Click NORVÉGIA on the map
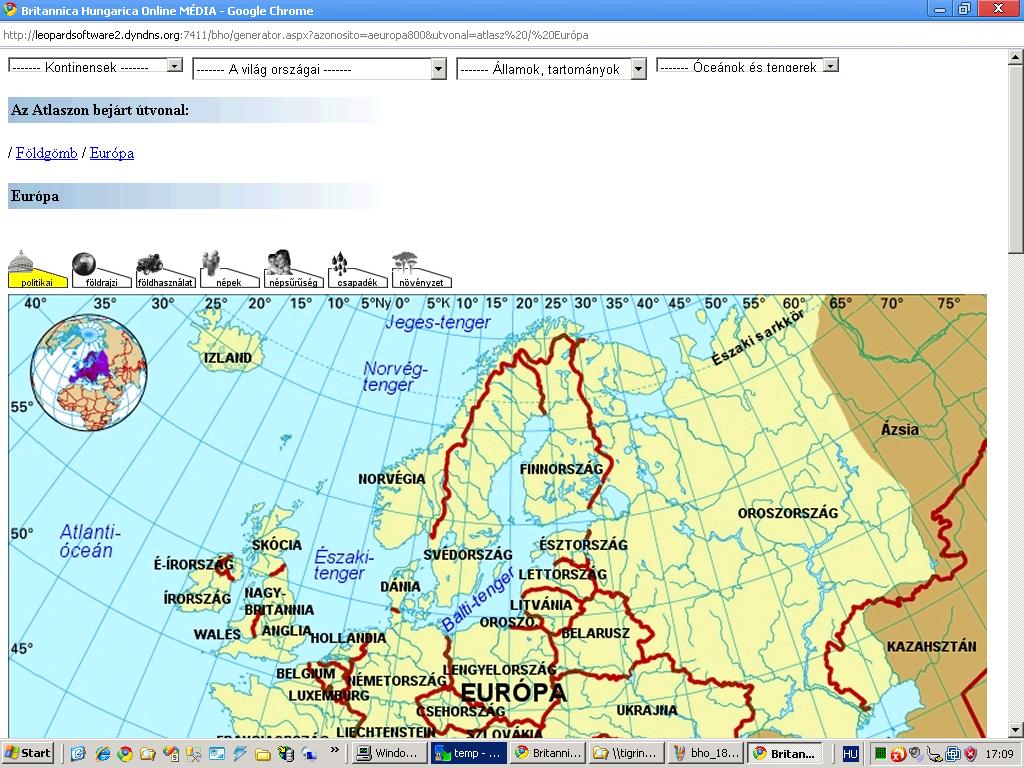This screenshot has height=768, width=1024. [x=392, y=479]
